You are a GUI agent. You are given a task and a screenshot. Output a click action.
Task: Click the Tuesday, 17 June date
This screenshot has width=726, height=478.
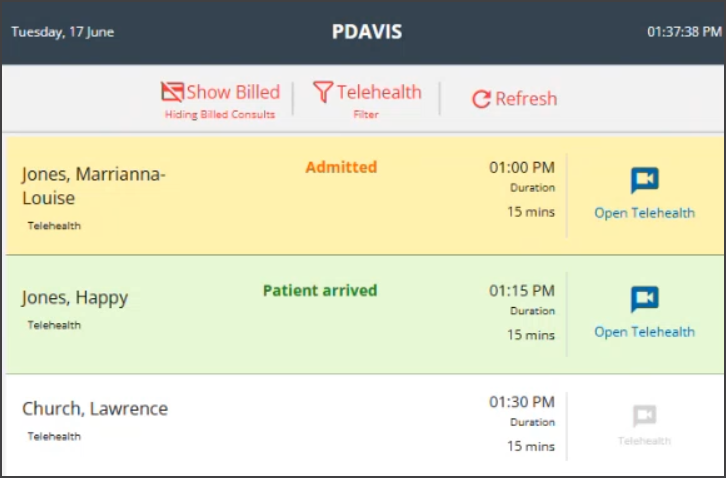click(x=63, y=32)
